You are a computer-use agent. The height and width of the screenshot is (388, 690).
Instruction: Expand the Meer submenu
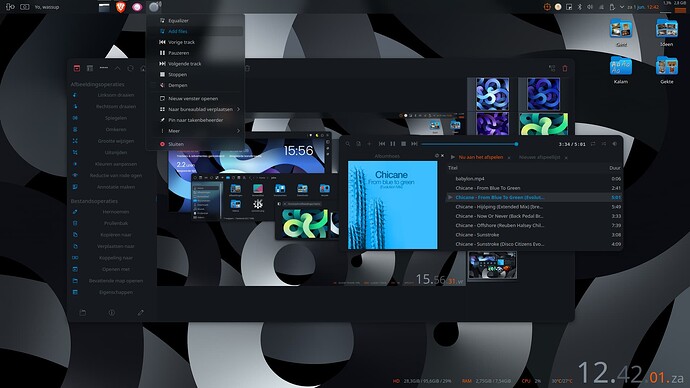pos(195,131)
